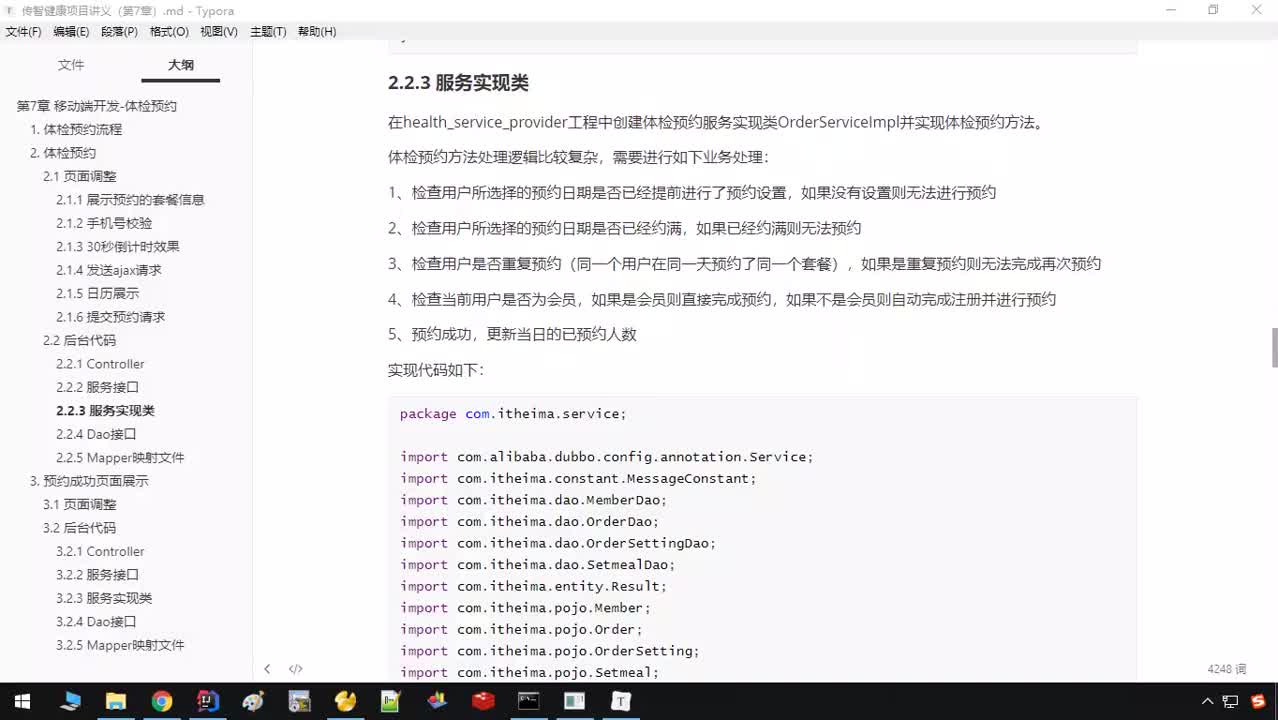Image resolution: width=1278 pixels, height=720 pixels.
Task: Jump to 3. 预约成功页面展示
Action: click(x=89, y=481)
